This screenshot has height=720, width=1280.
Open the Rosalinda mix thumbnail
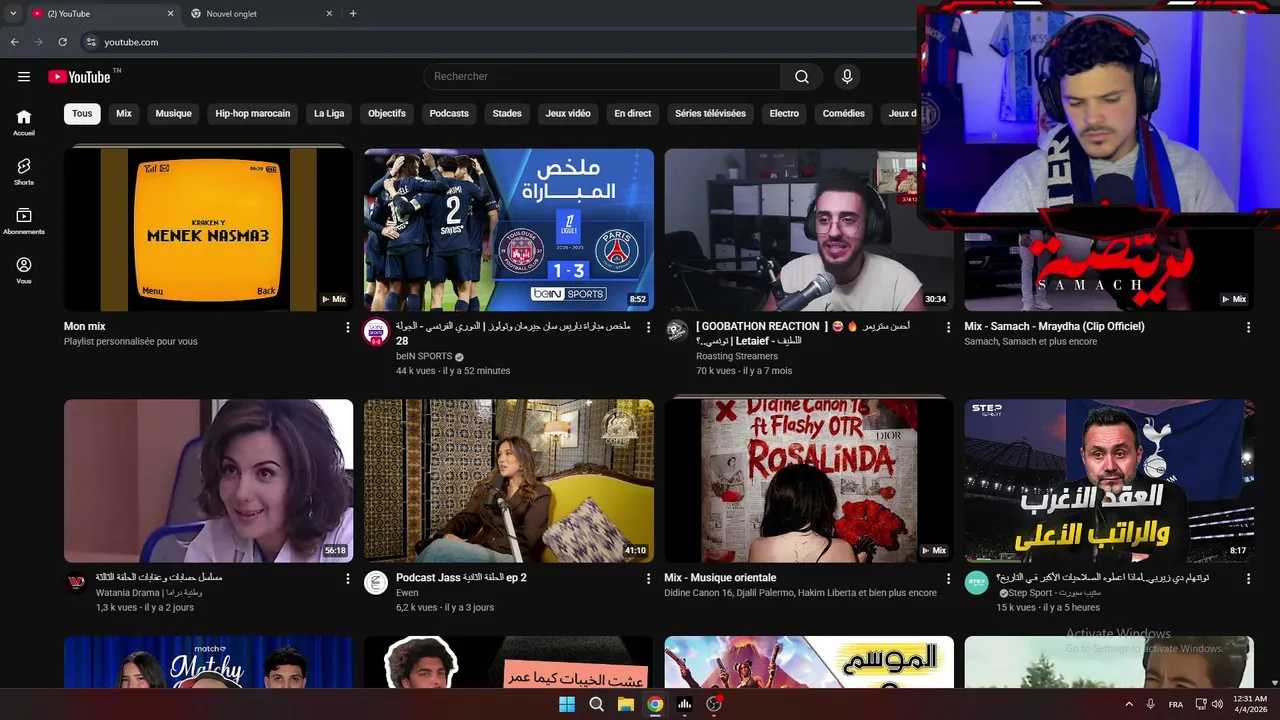[x=809, y=481]
